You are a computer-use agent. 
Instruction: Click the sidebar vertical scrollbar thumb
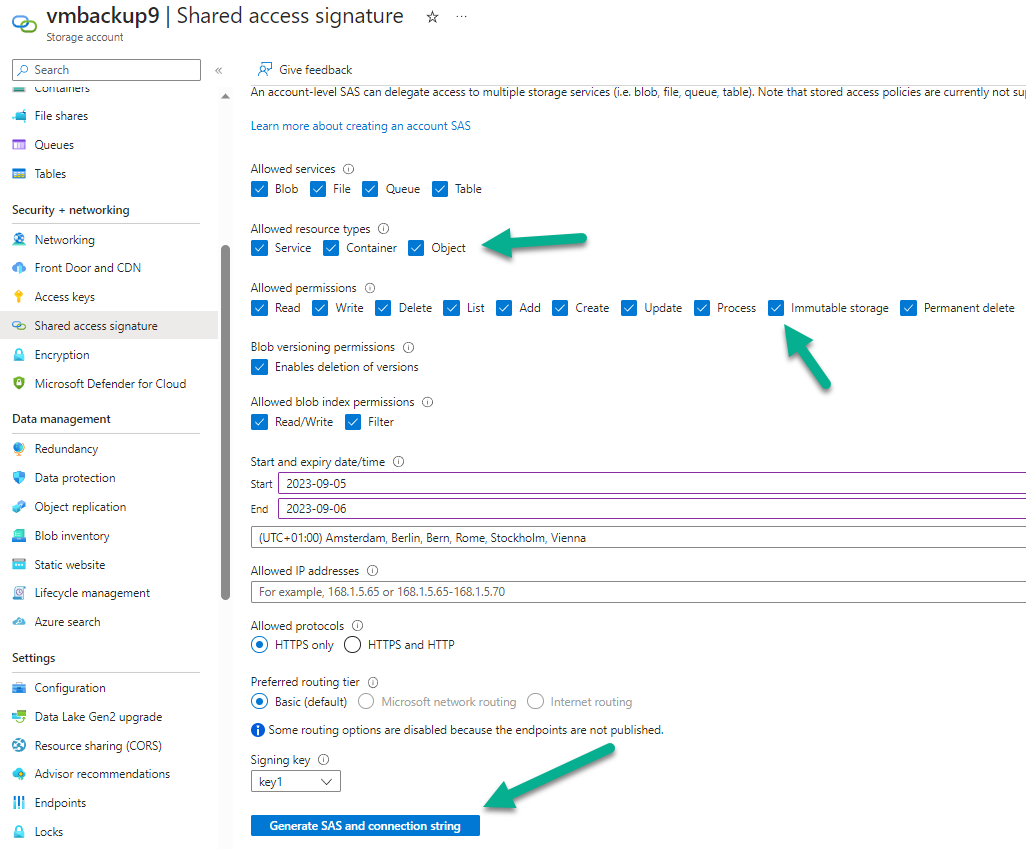(x=225, y=422)
